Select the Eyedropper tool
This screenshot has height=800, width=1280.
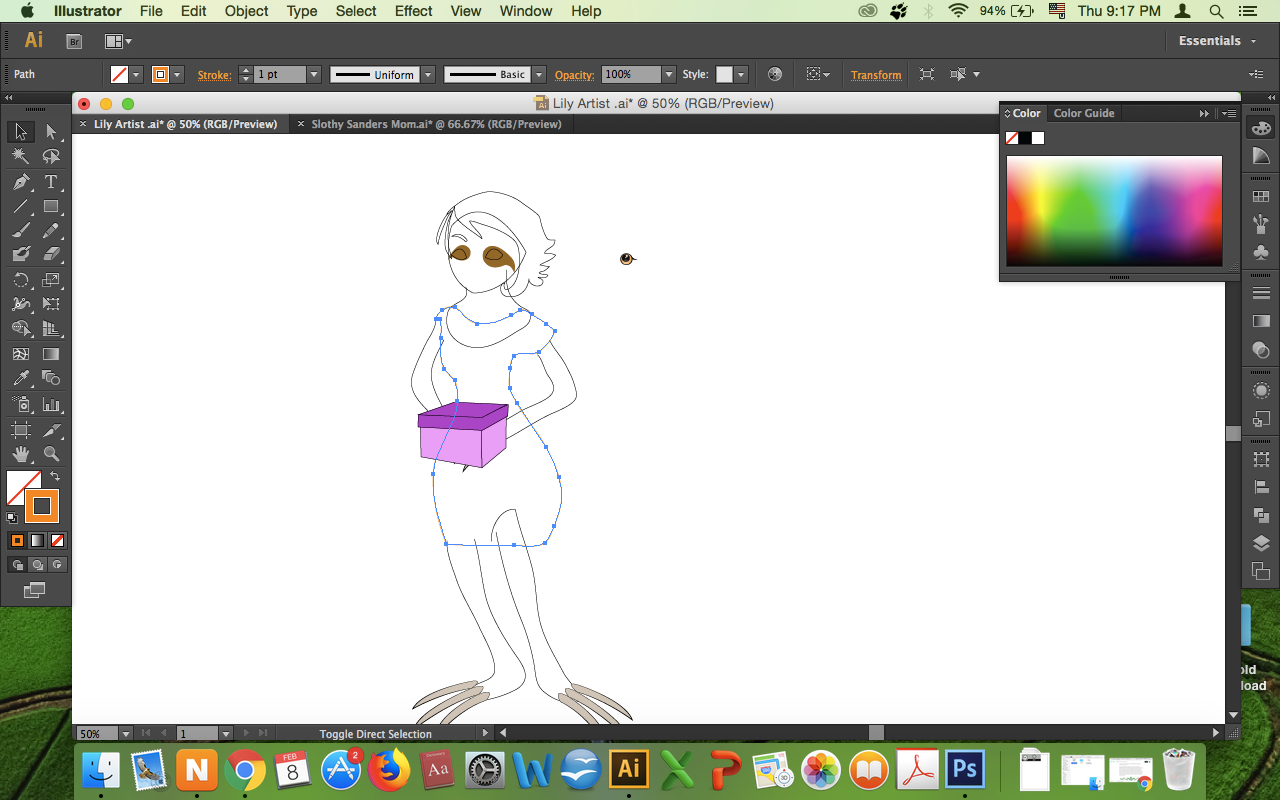pos(20,378)
